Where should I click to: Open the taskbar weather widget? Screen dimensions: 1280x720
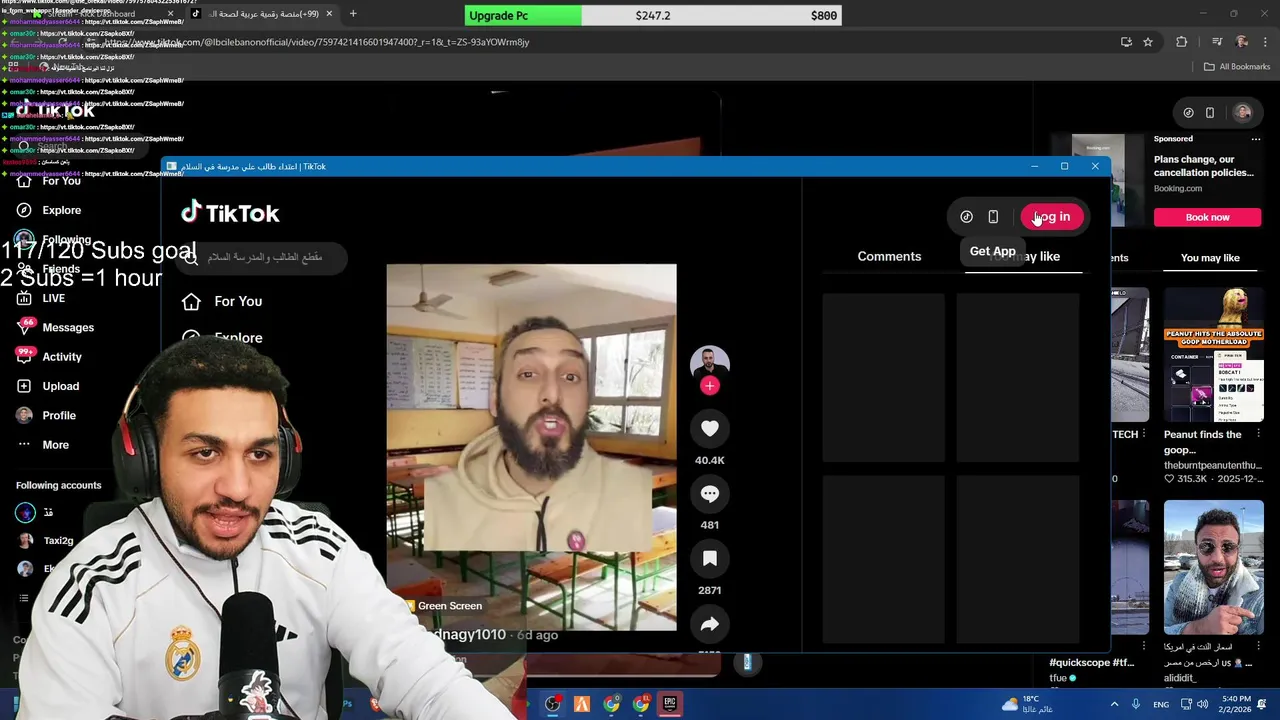[x=1027, y=704]
